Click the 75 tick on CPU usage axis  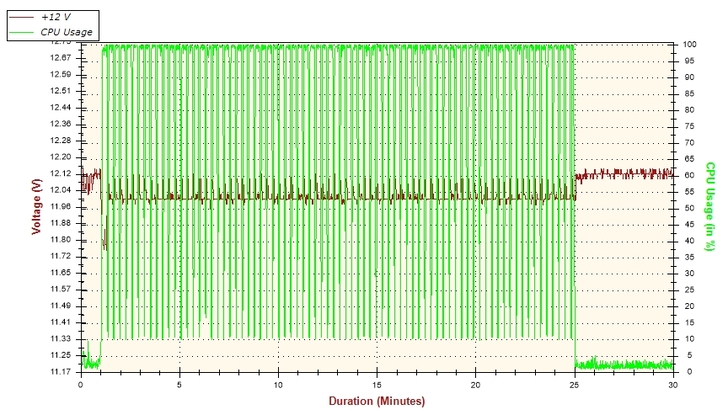point(689,126)
